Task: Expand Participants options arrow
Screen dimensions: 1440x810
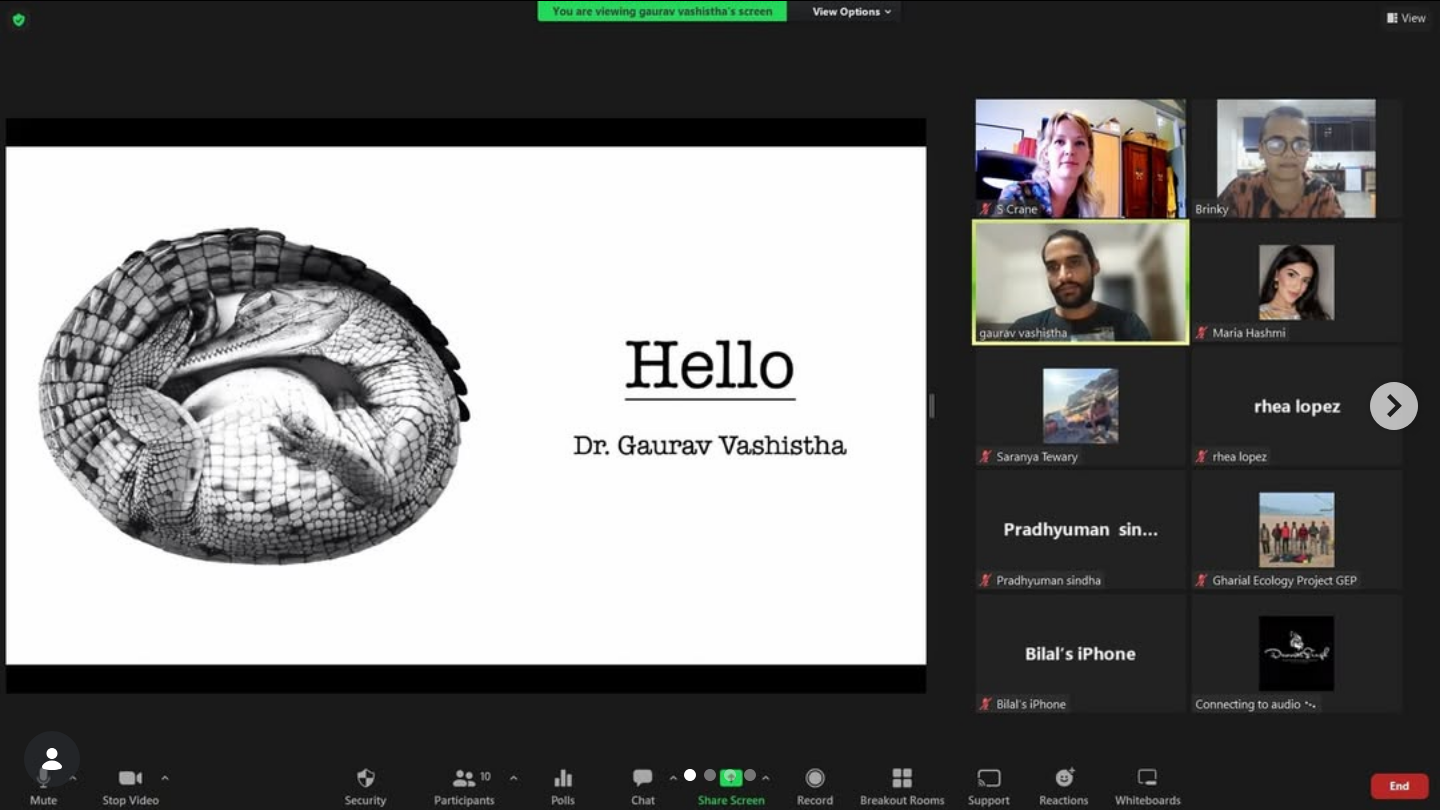Action: [x=514, y=778]
